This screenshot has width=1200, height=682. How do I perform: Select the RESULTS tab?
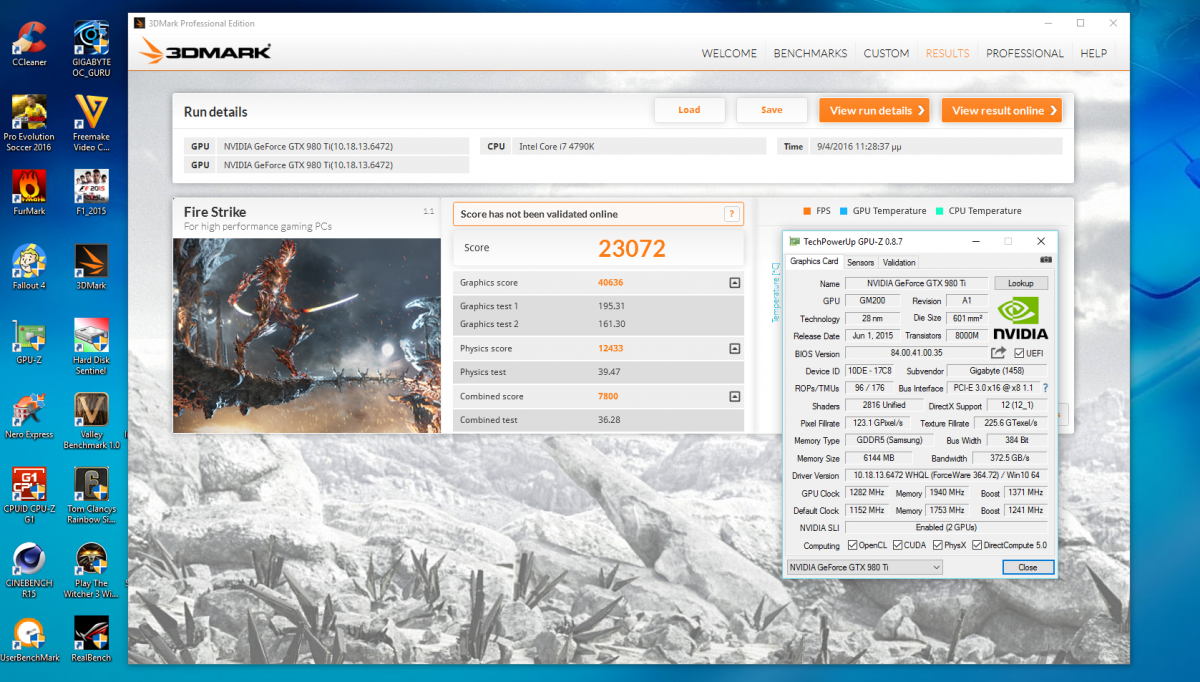tap(947, 54)
